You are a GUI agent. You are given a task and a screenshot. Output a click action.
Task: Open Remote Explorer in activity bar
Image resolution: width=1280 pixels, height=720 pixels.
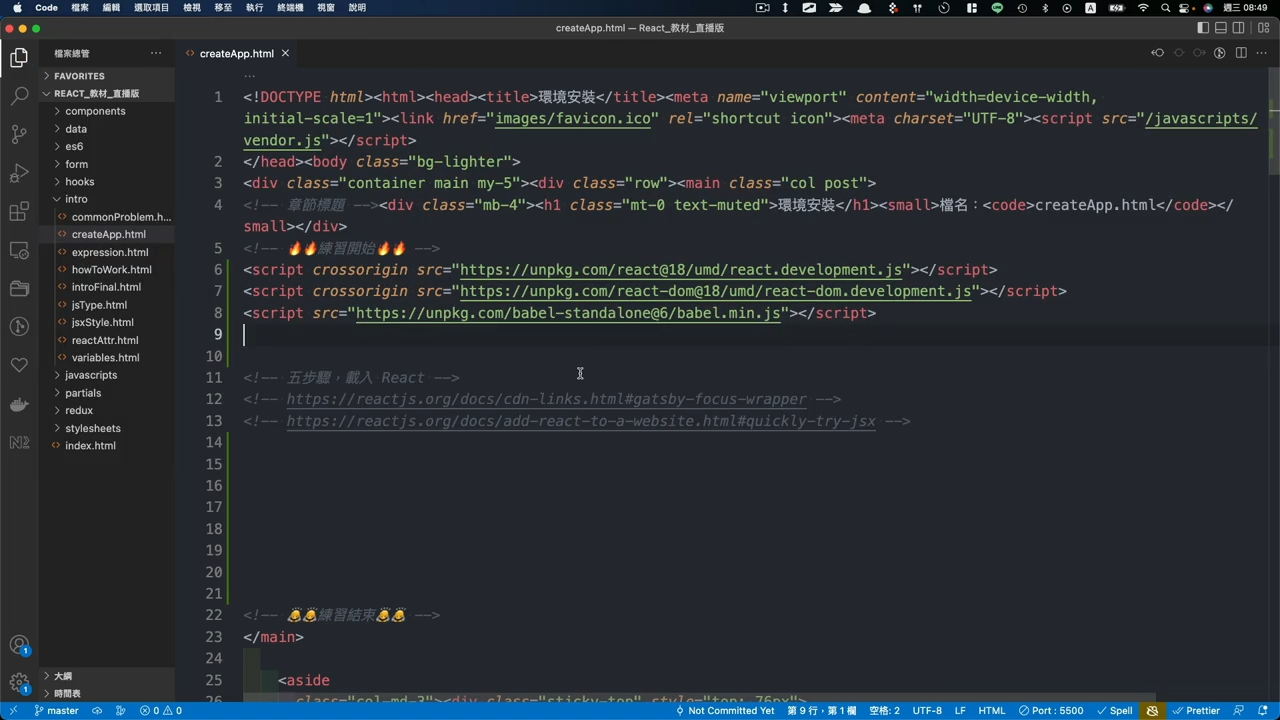coord(19,250)
